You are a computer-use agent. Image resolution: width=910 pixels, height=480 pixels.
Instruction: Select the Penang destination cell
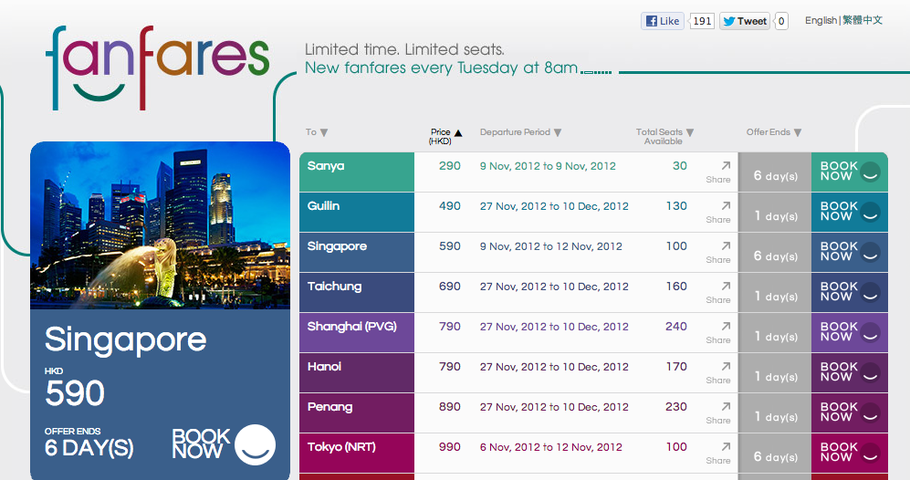point(357,413)
